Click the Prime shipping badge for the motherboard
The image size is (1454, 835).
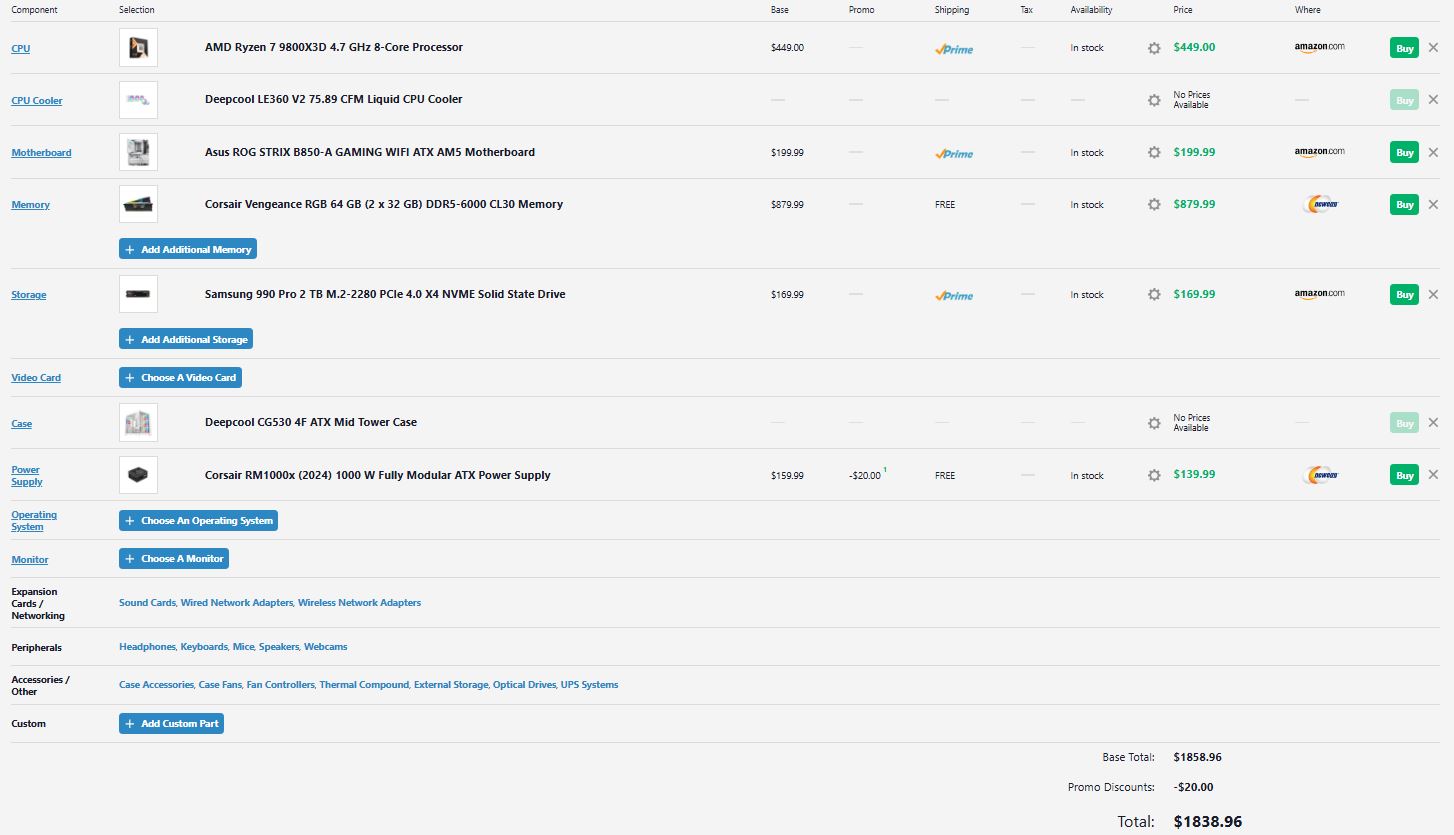(954, 154)
